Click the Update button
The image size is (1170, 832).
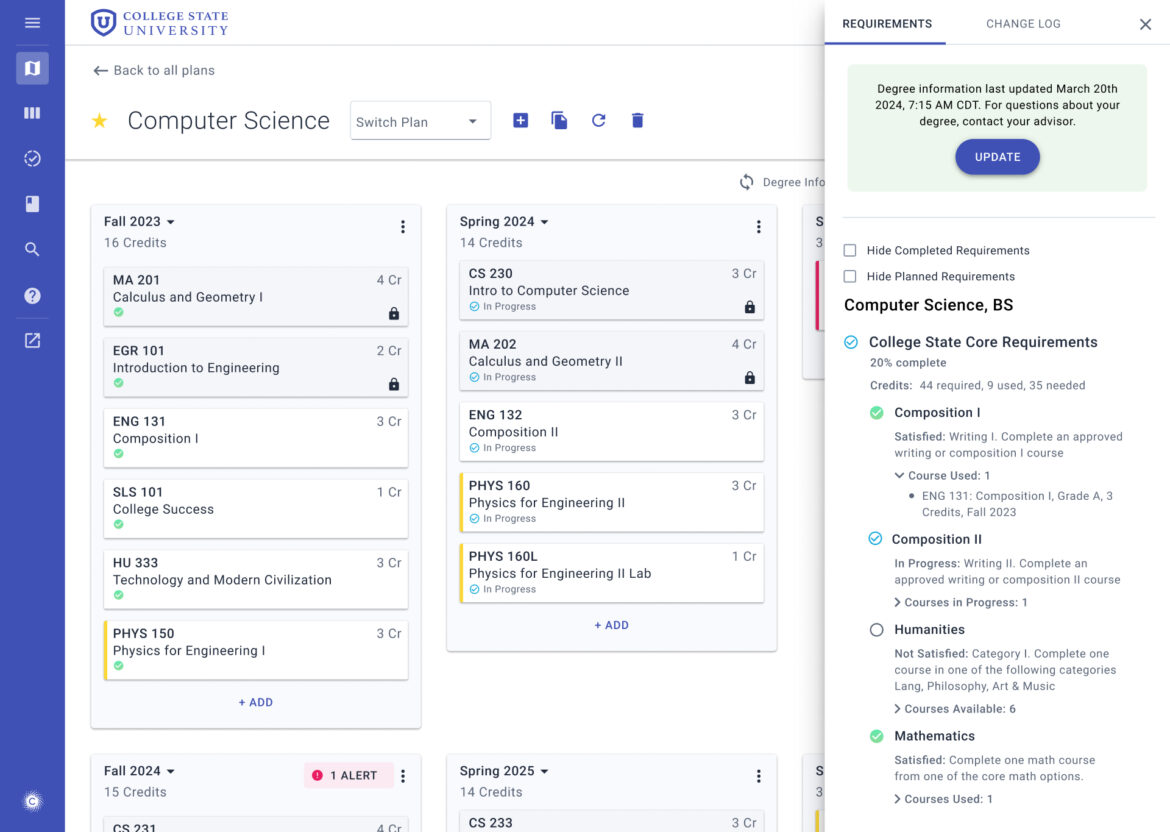pos(998,157)
